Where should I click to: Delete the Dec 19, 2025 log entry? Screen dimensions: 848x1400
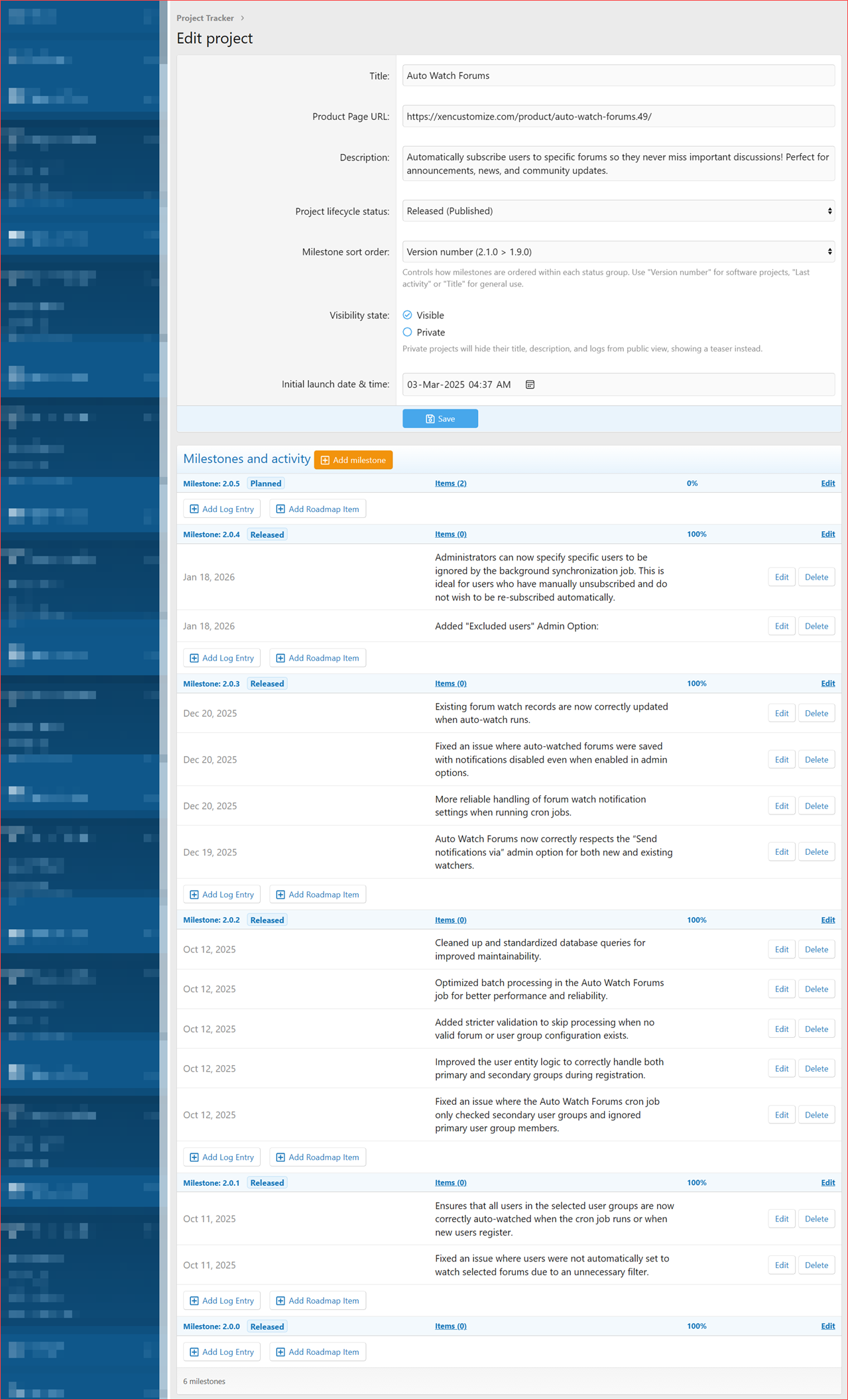[816, 852]
